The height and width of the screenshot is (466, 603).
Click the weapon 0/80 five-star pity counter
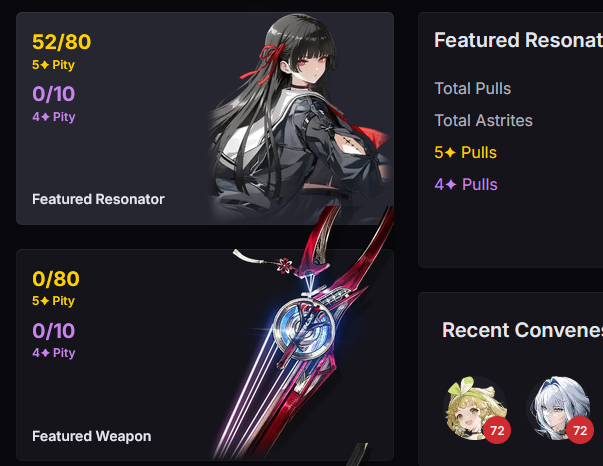tap(56, 278)
